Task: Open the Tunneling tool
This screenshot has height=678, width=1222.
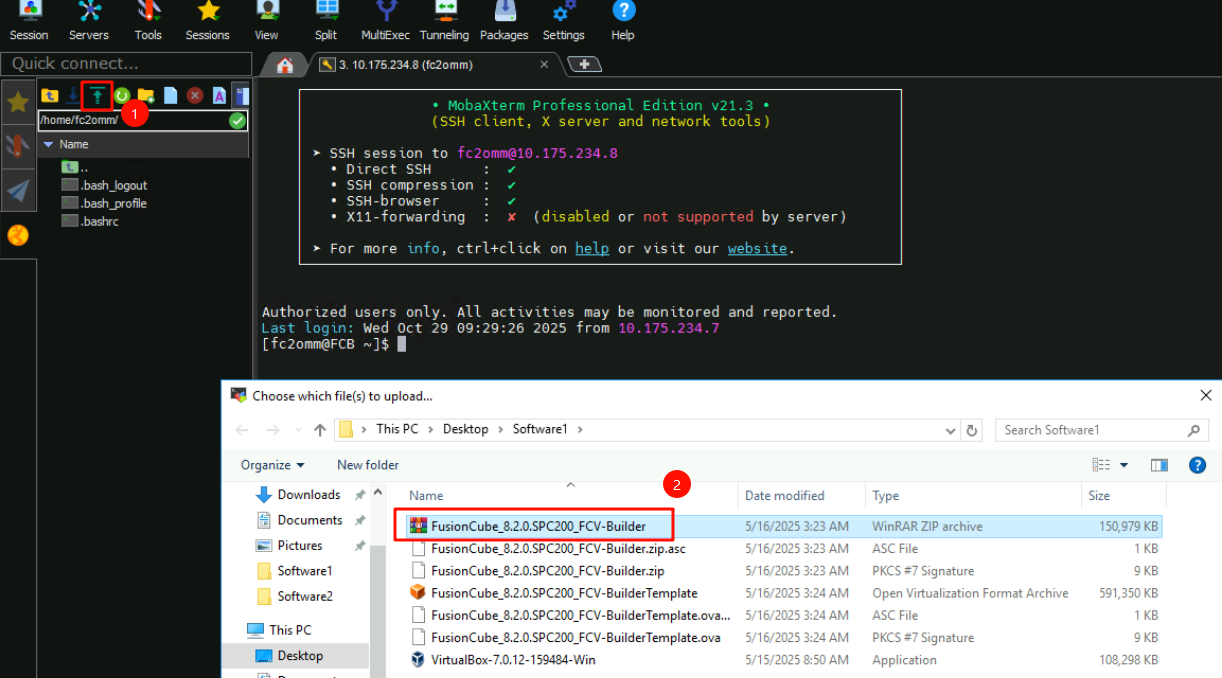Action: (444, 21)
